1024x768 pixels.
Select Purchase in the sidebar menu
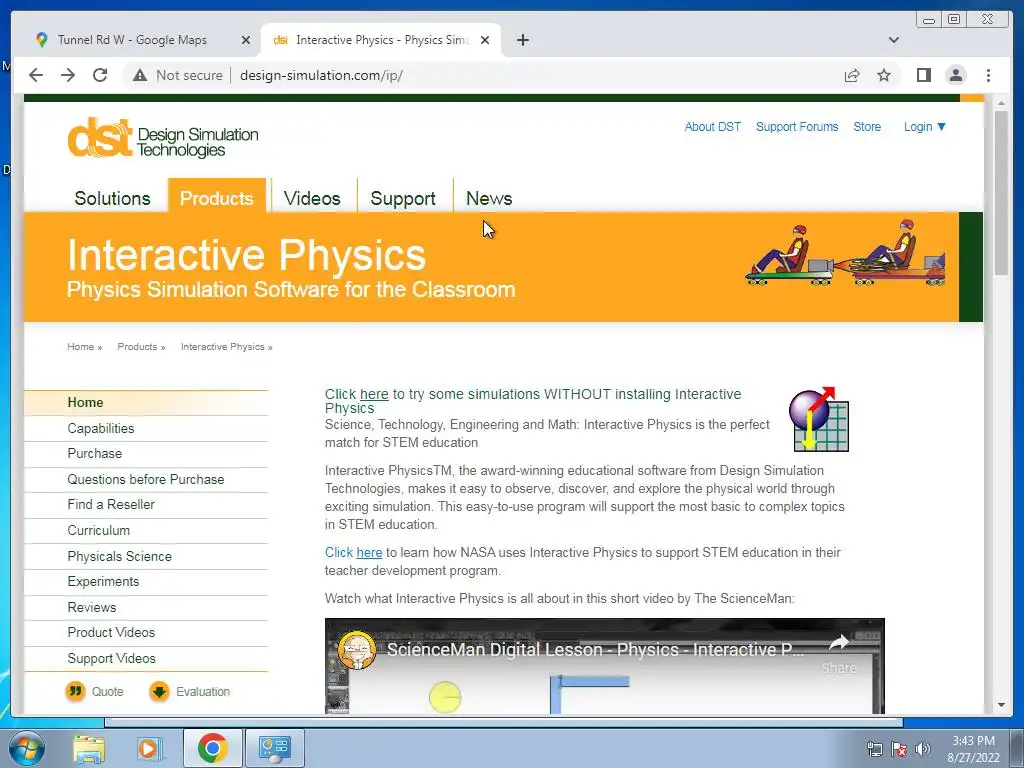pos(146,453)
